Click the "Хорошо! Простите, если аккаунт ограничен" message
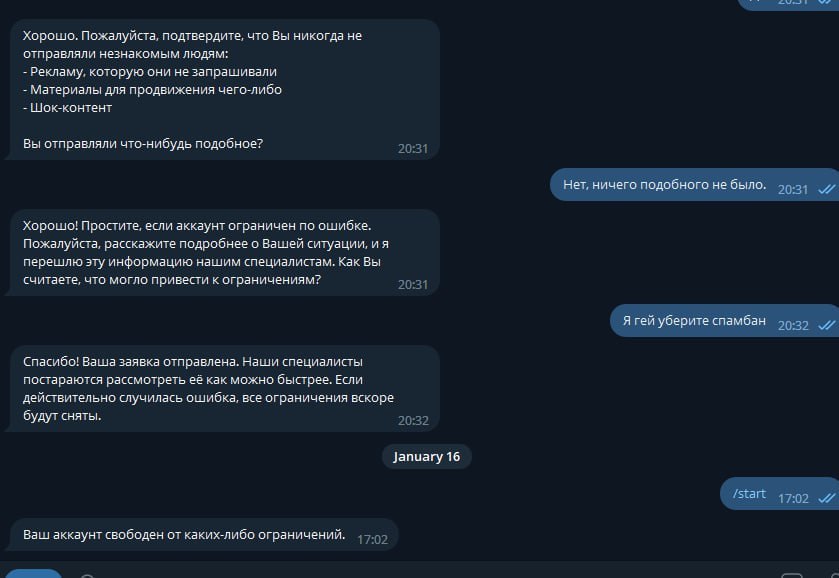839x578 pixels. pyautogui.click(x=200, y=252)
